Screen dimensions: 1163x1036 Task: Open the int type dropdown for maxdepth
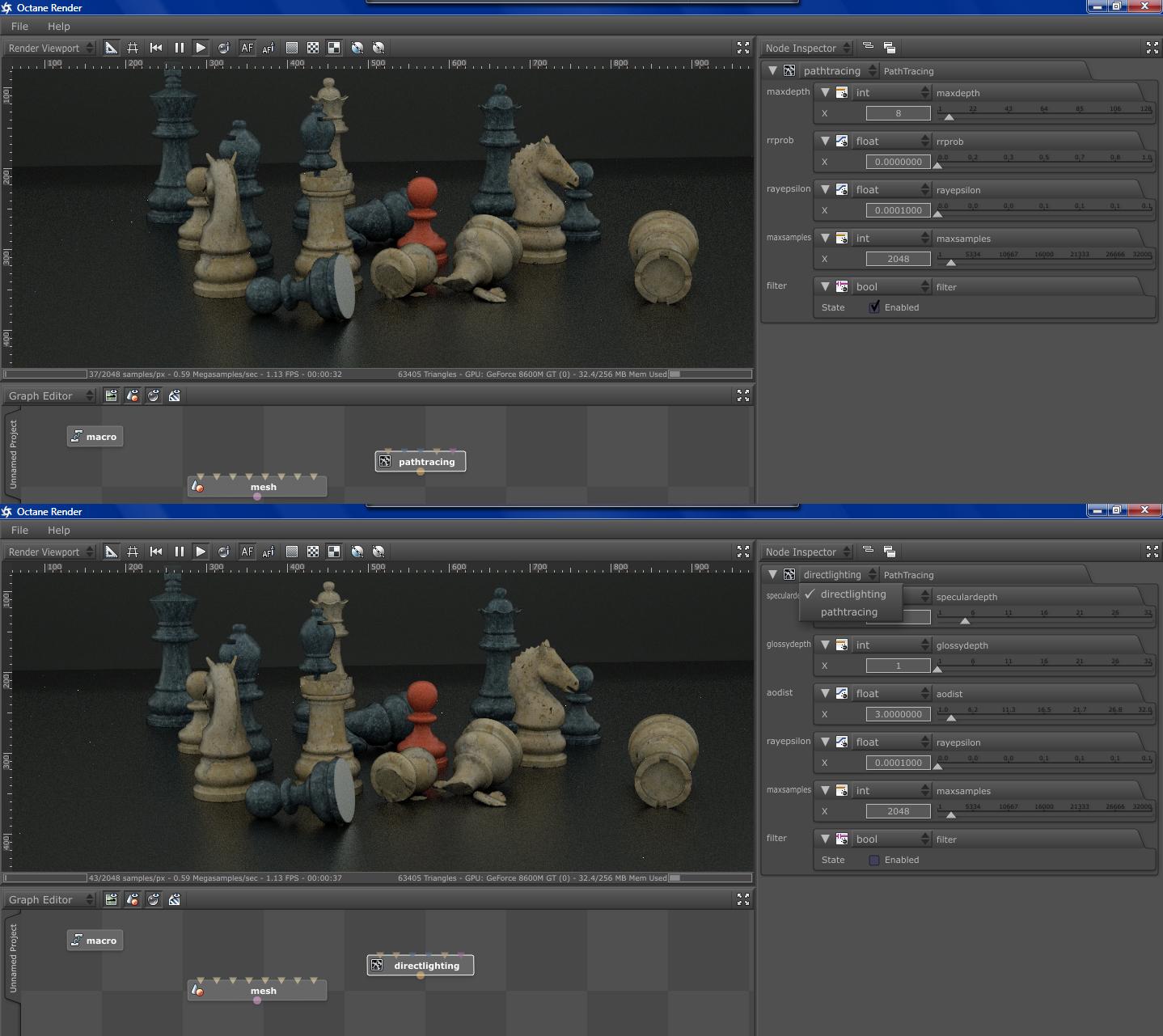click(892, 92)
